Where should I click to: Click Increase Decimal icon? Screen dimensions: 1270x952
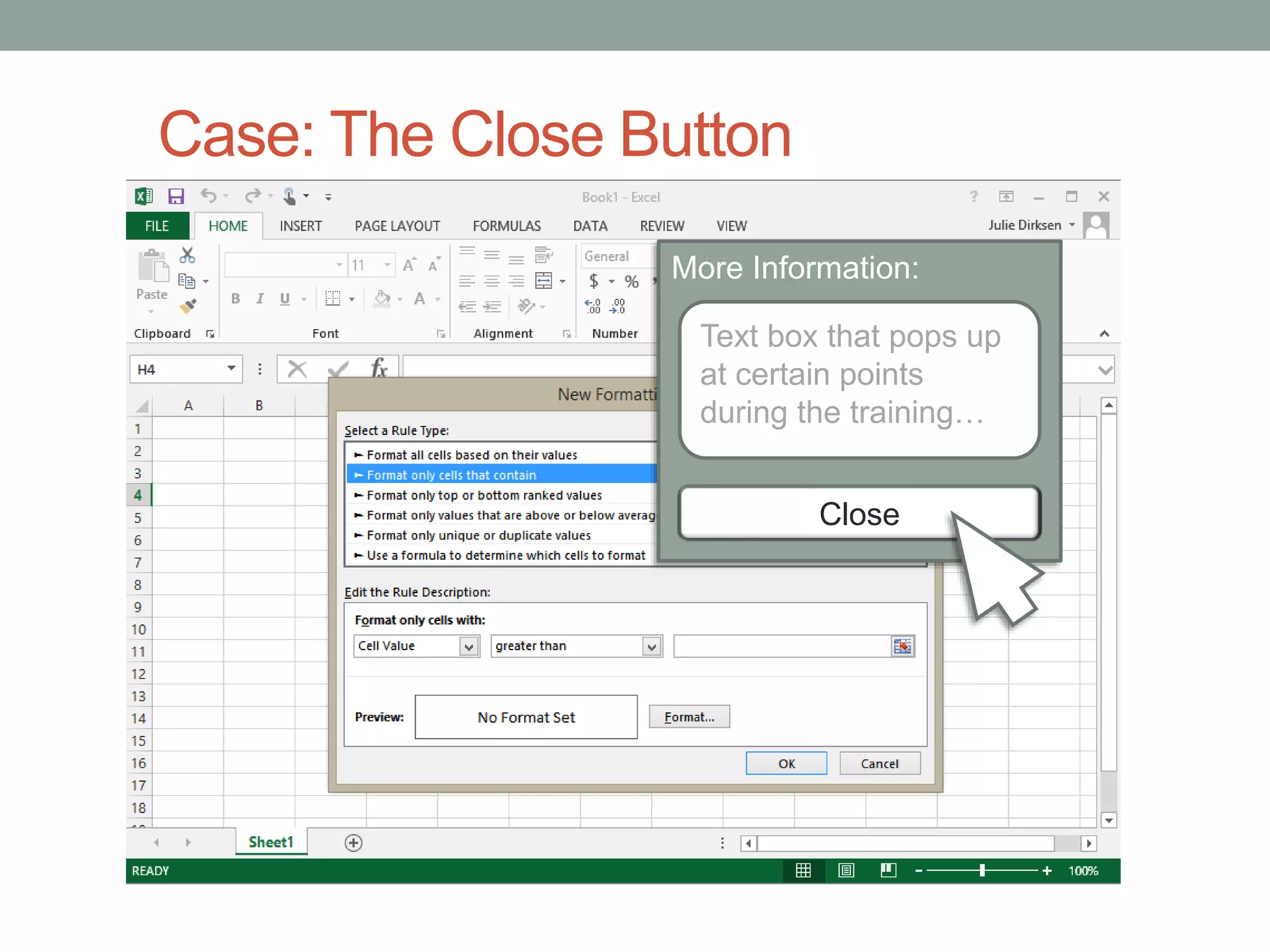(x=592, y=306)
